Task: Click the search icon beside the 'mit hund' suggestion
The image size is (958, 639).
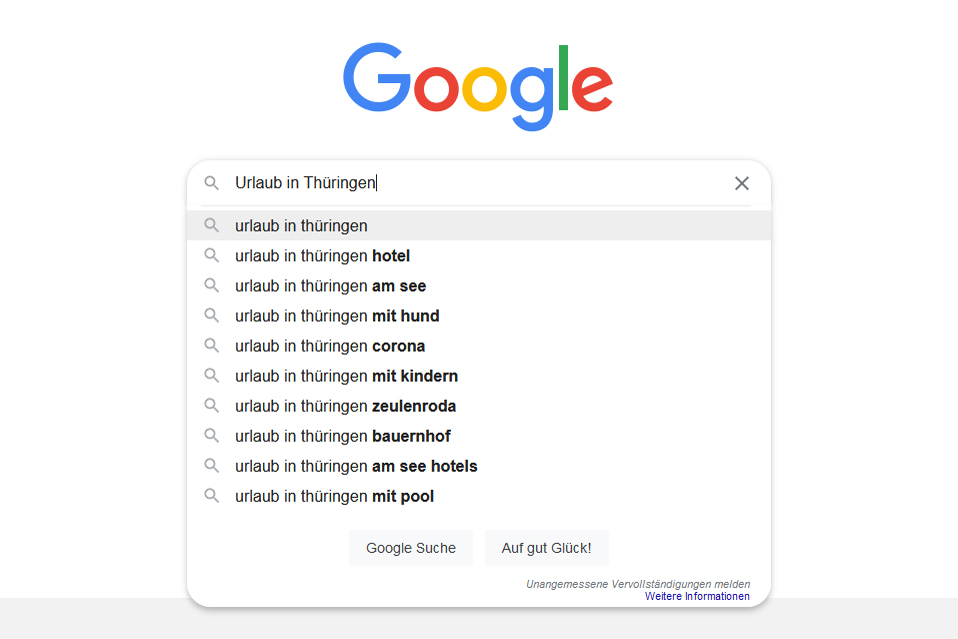Action: tap(211, 315)
